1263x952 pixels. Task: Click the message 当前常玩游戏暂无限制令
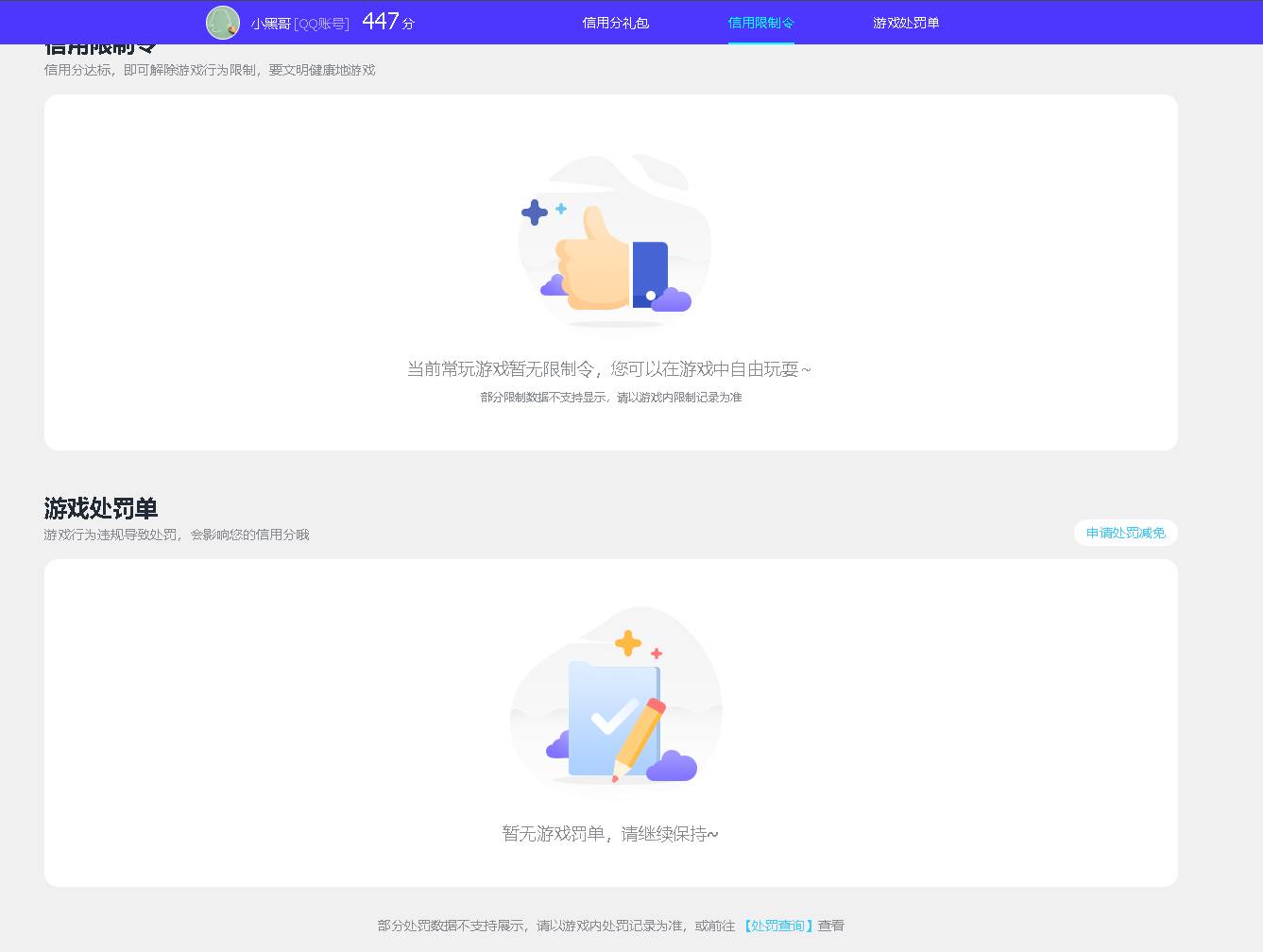click(607, 369)
